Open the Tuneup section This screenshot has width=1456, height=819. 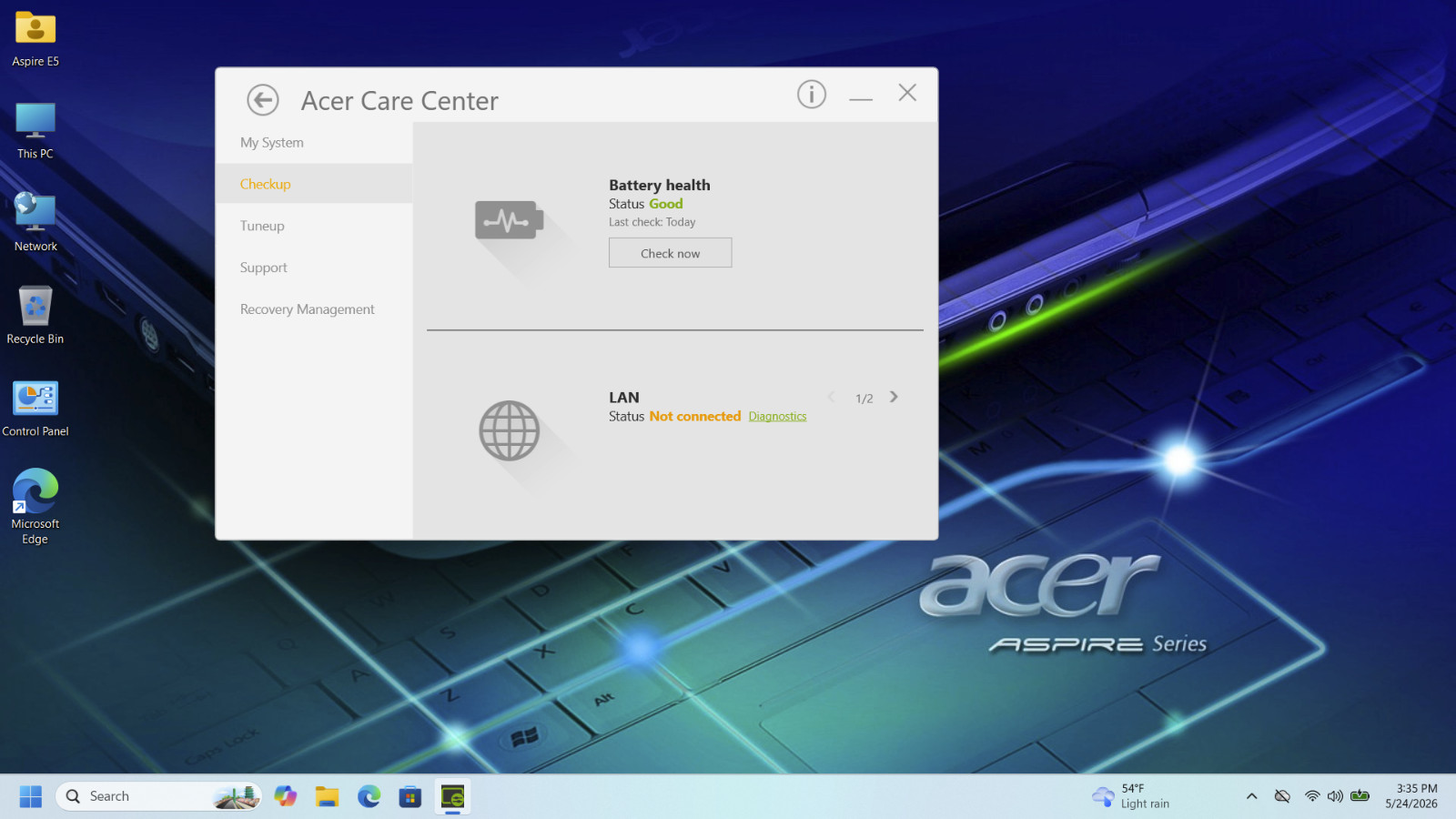click(x=262, y=226)
